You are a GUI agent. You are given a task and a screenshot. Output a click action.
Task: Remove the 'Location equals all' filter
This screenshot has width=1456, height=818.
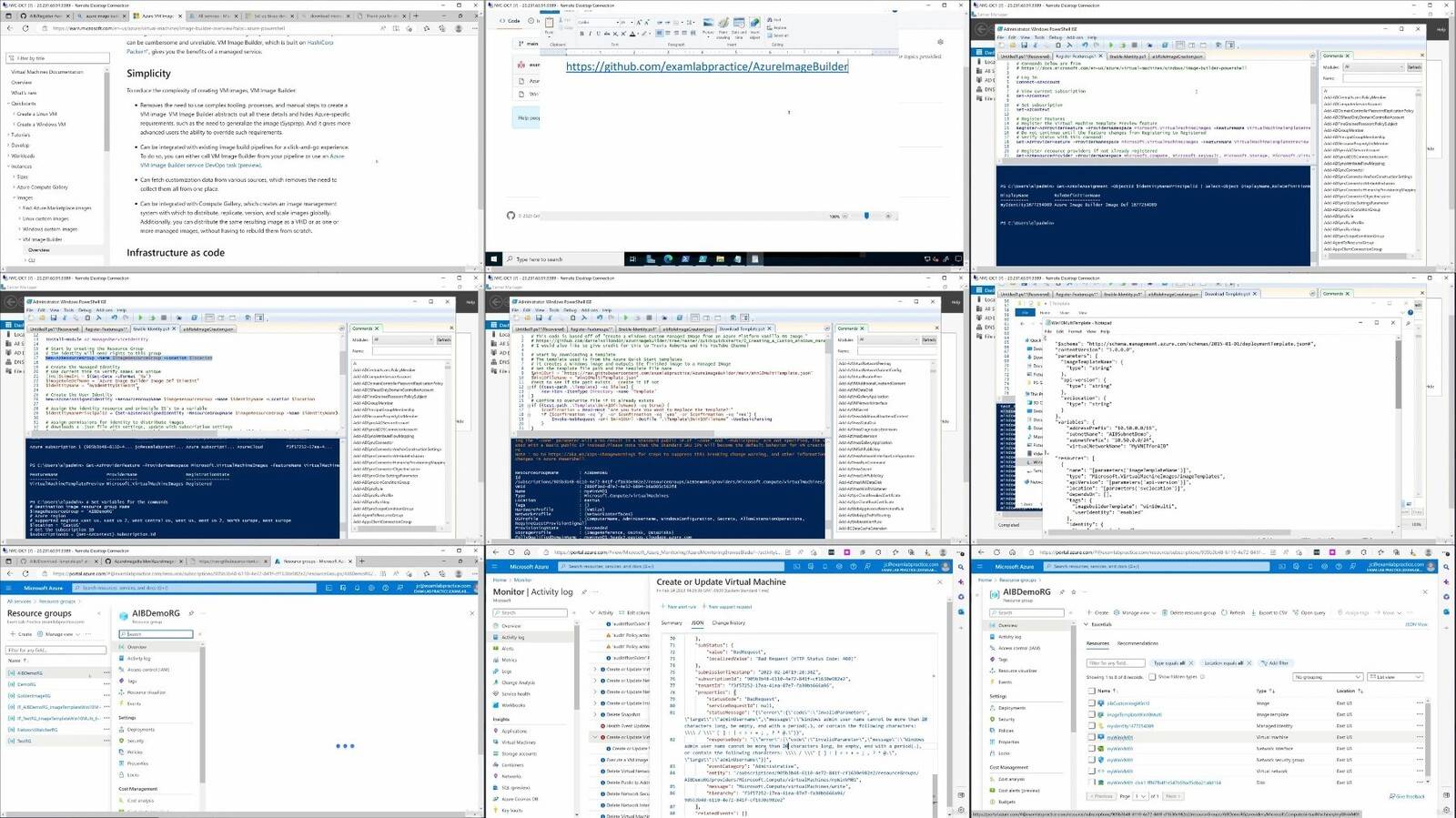point(1249,662)
